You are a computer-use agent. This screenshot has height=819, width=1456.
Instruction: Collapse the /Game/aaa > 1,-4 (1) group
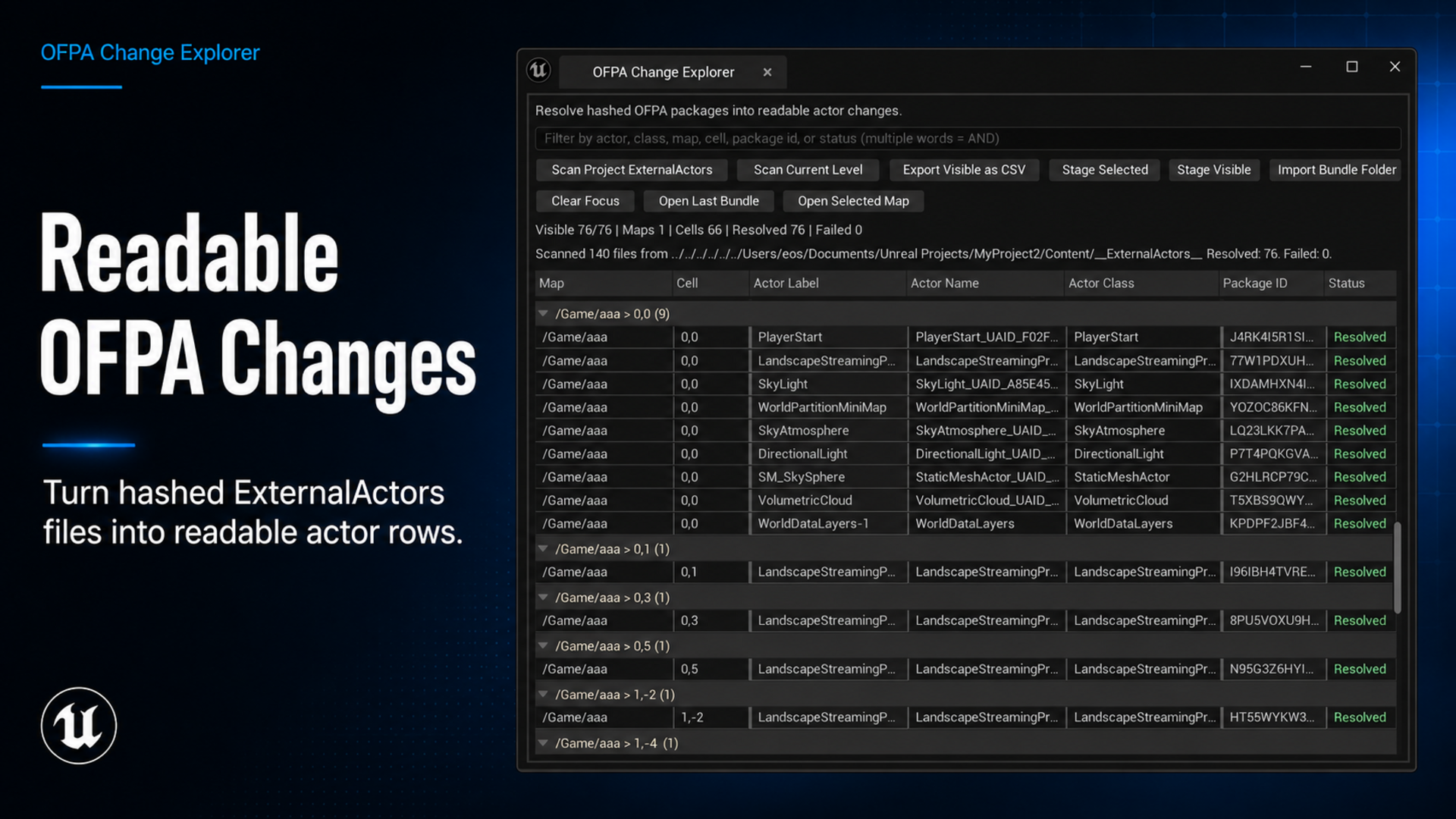tap(543, 742)
